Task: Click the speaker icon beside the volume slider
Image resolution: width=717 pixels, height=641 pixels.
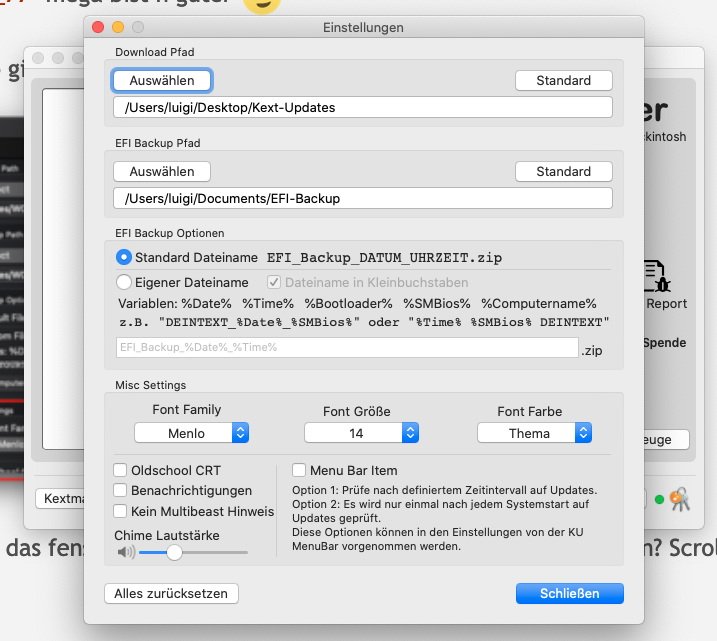Action: coord(126,552)
